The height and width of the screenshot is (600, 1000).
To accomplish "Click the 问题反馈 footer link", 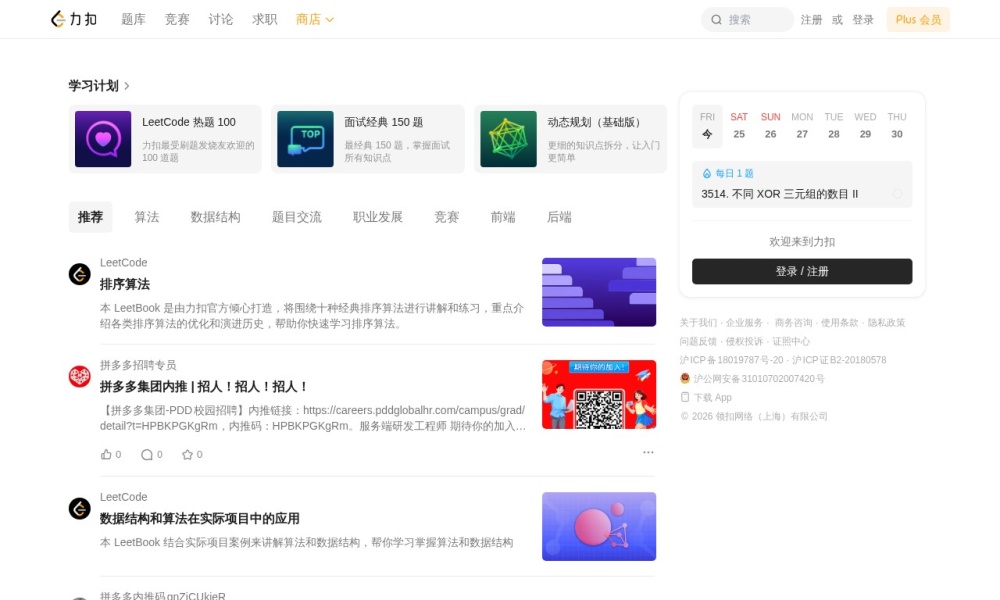I will pyautogui.click(x=698, y=341).
